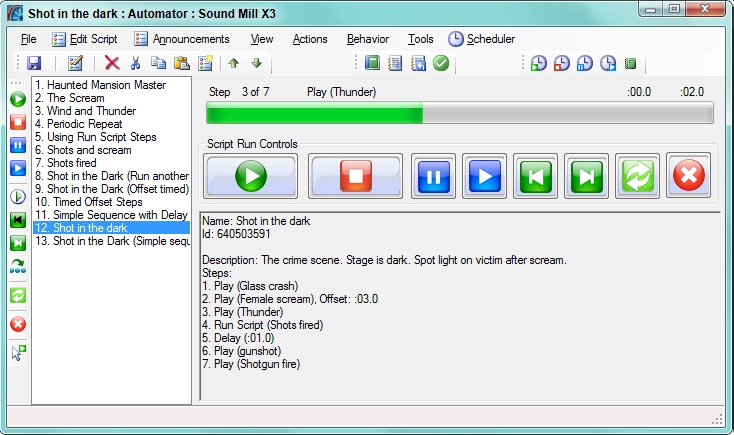This screenshot has width=734, height=435.
Task: Click the outlined round play-step sidebar icon
Action: pyautogui.click(x=18, y=197)
